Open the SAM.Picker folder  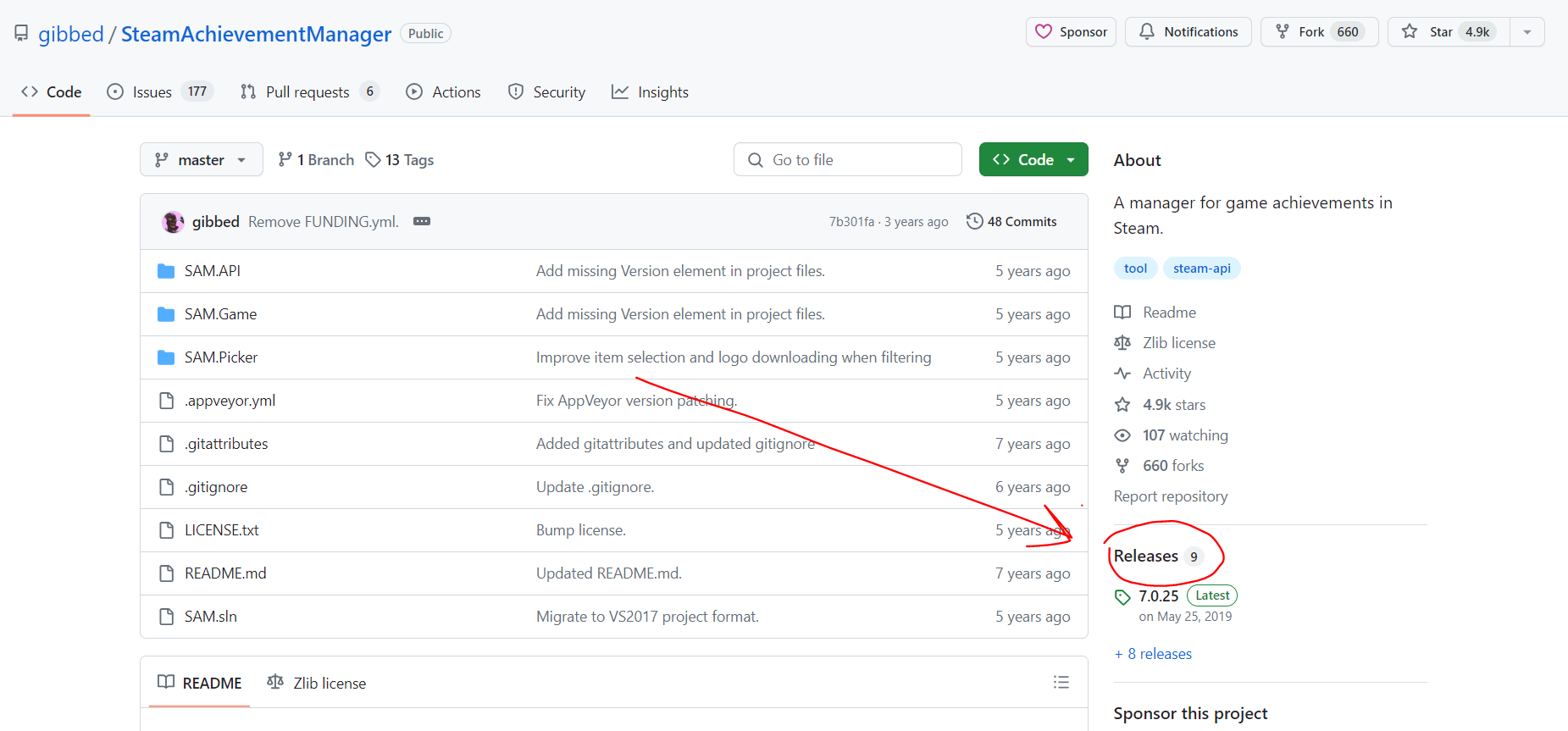[221, 357]
